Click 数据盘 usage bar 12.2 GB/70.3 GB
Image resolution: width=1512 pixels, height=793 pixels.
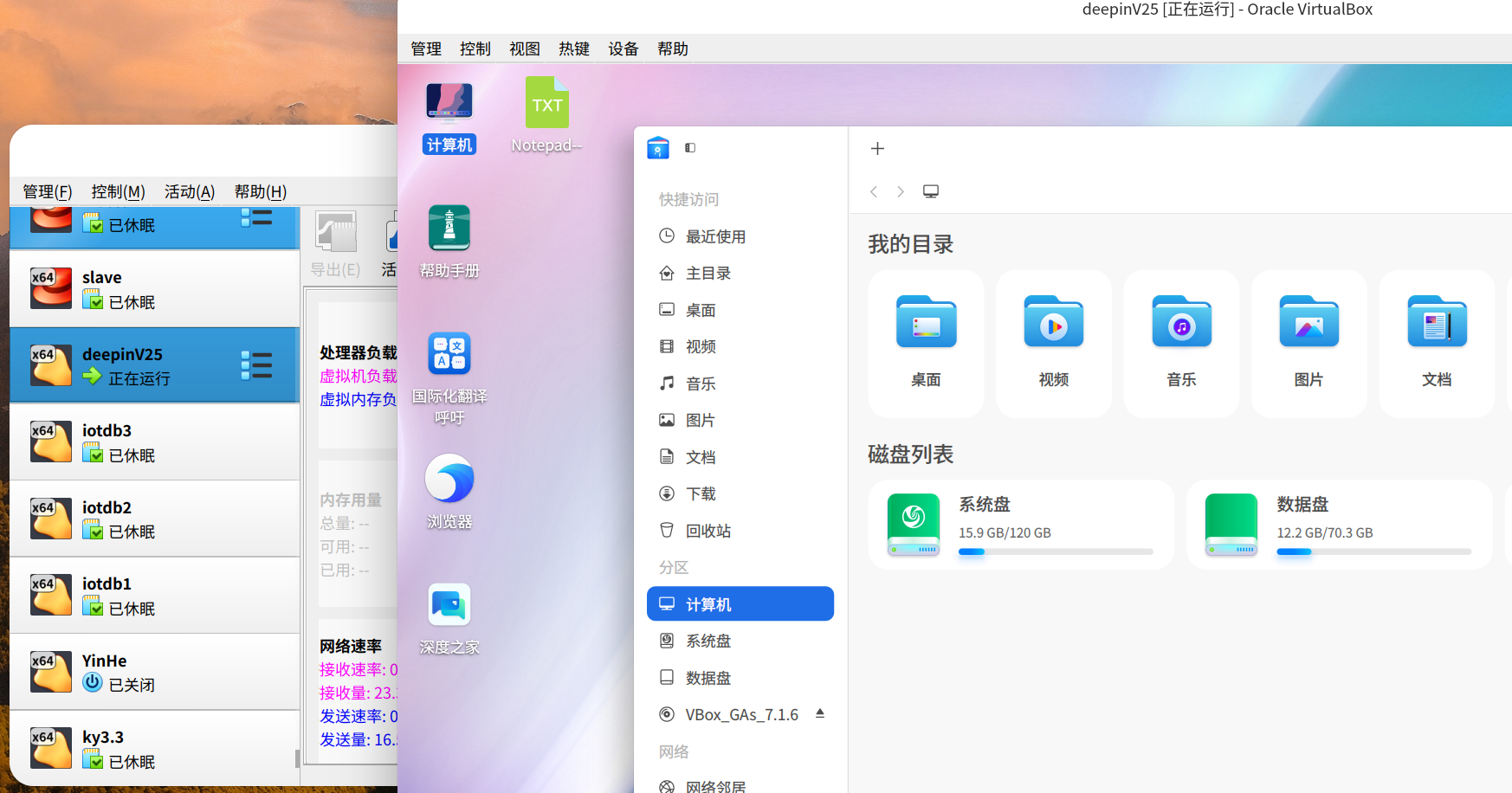(x=1373, y=551)
